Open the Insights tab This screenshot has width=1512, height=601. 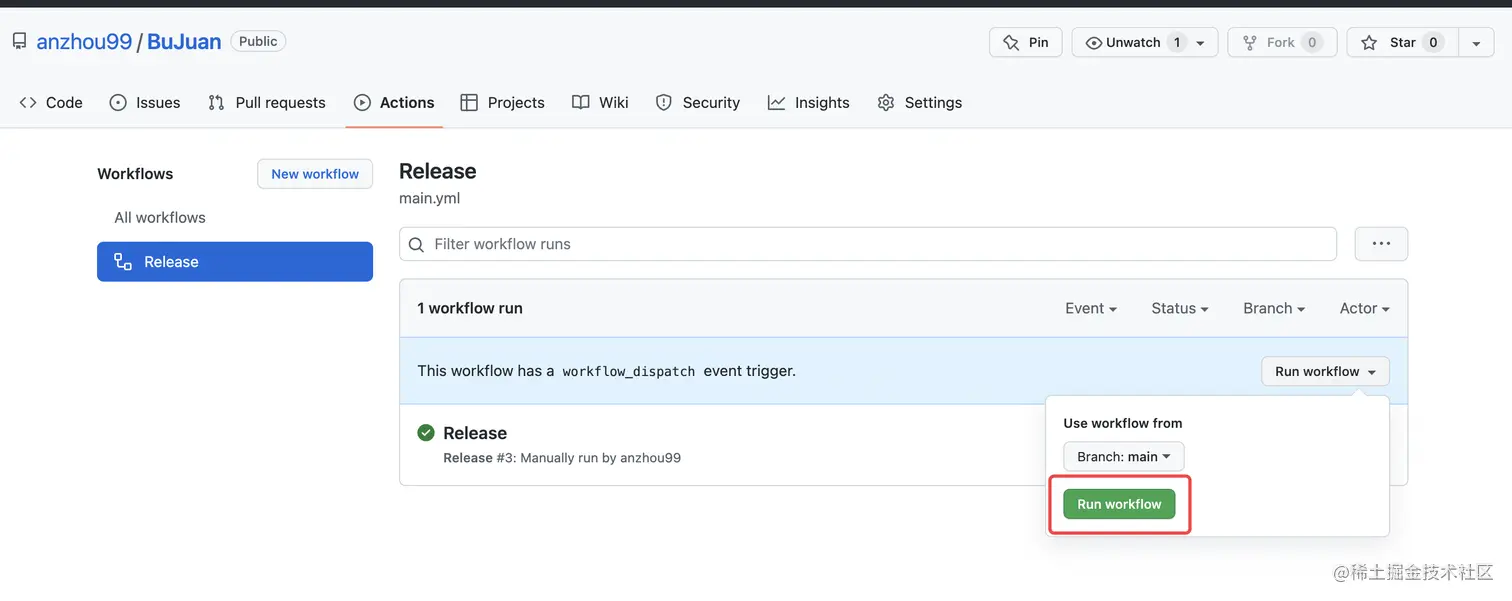[x=808, y=102]
